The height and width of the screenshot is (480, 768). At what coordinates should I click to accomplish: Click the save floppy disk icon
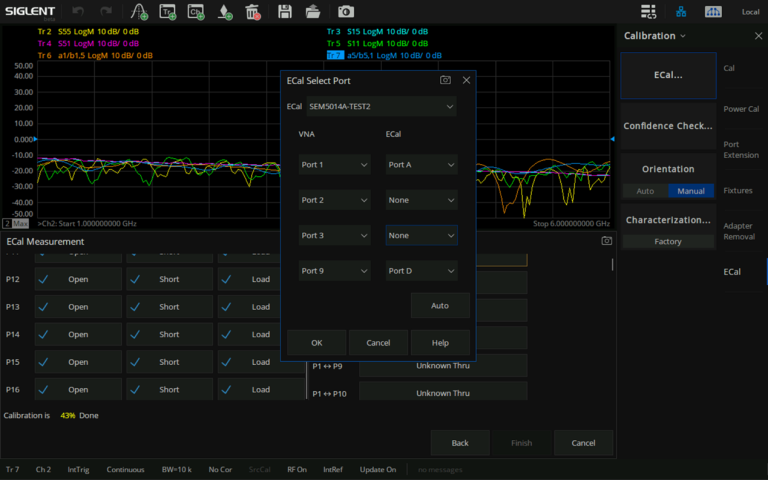coord(285,12)
